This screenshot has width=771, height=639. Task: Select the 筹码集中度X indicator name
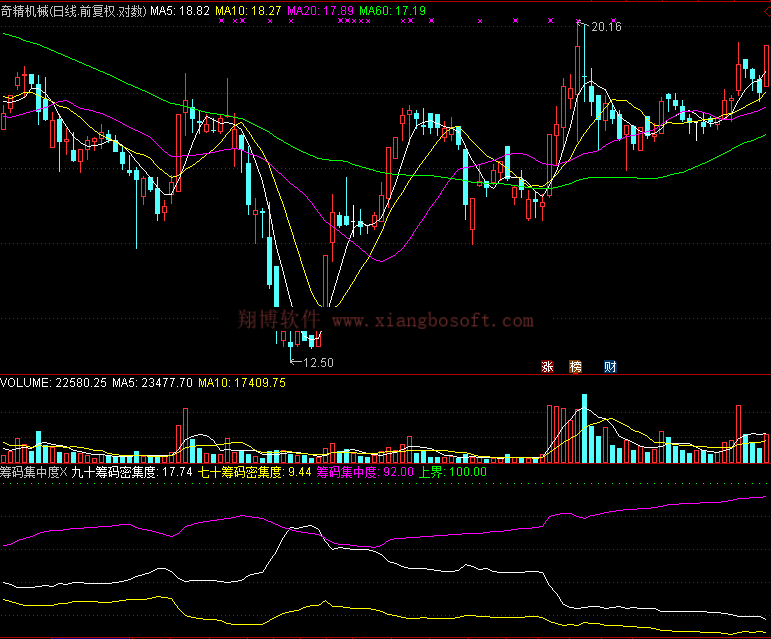34,471
